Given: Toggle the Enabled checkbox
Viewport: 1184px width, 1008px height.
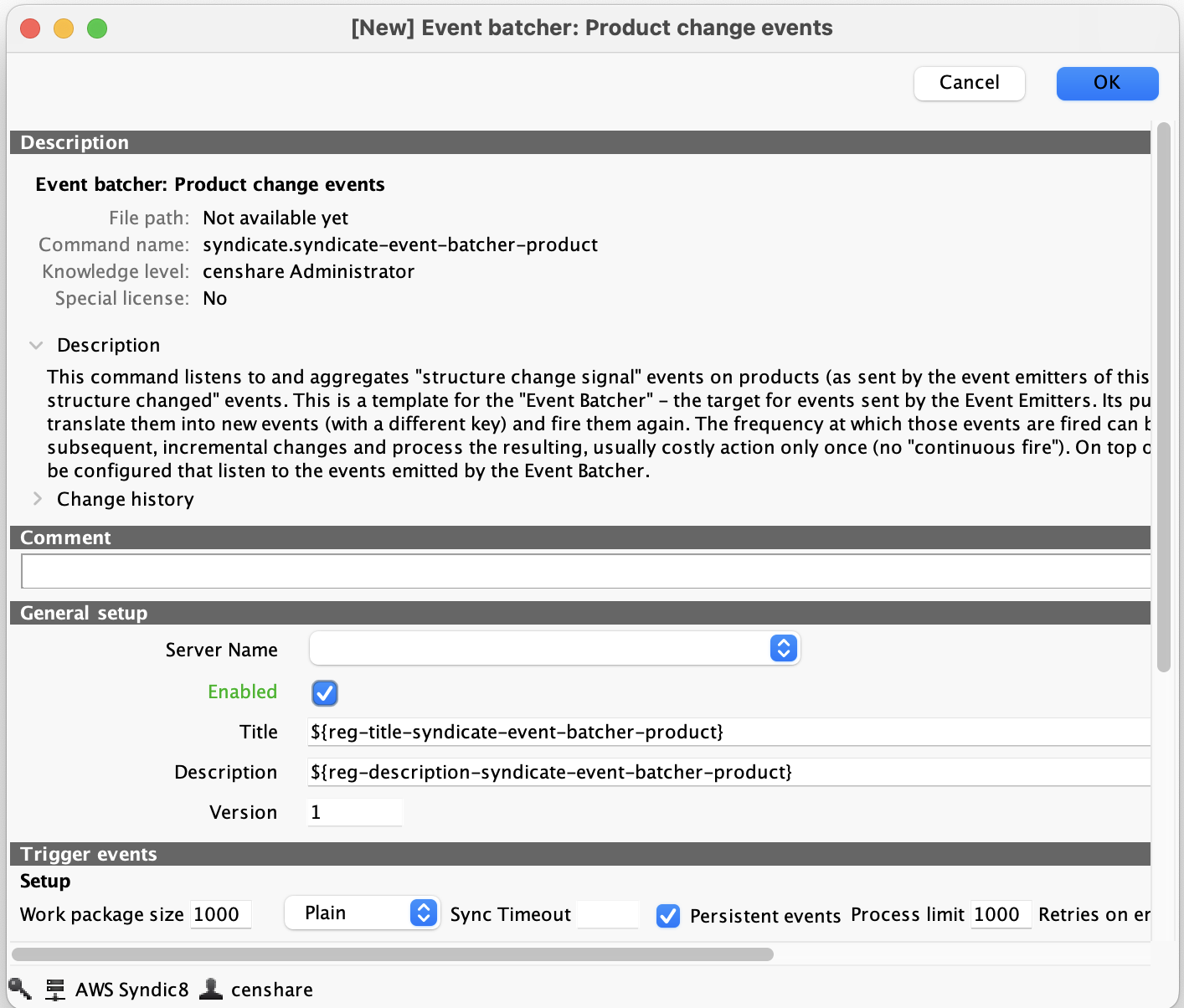Looking at the screenshot, I should tap(324, 692).
